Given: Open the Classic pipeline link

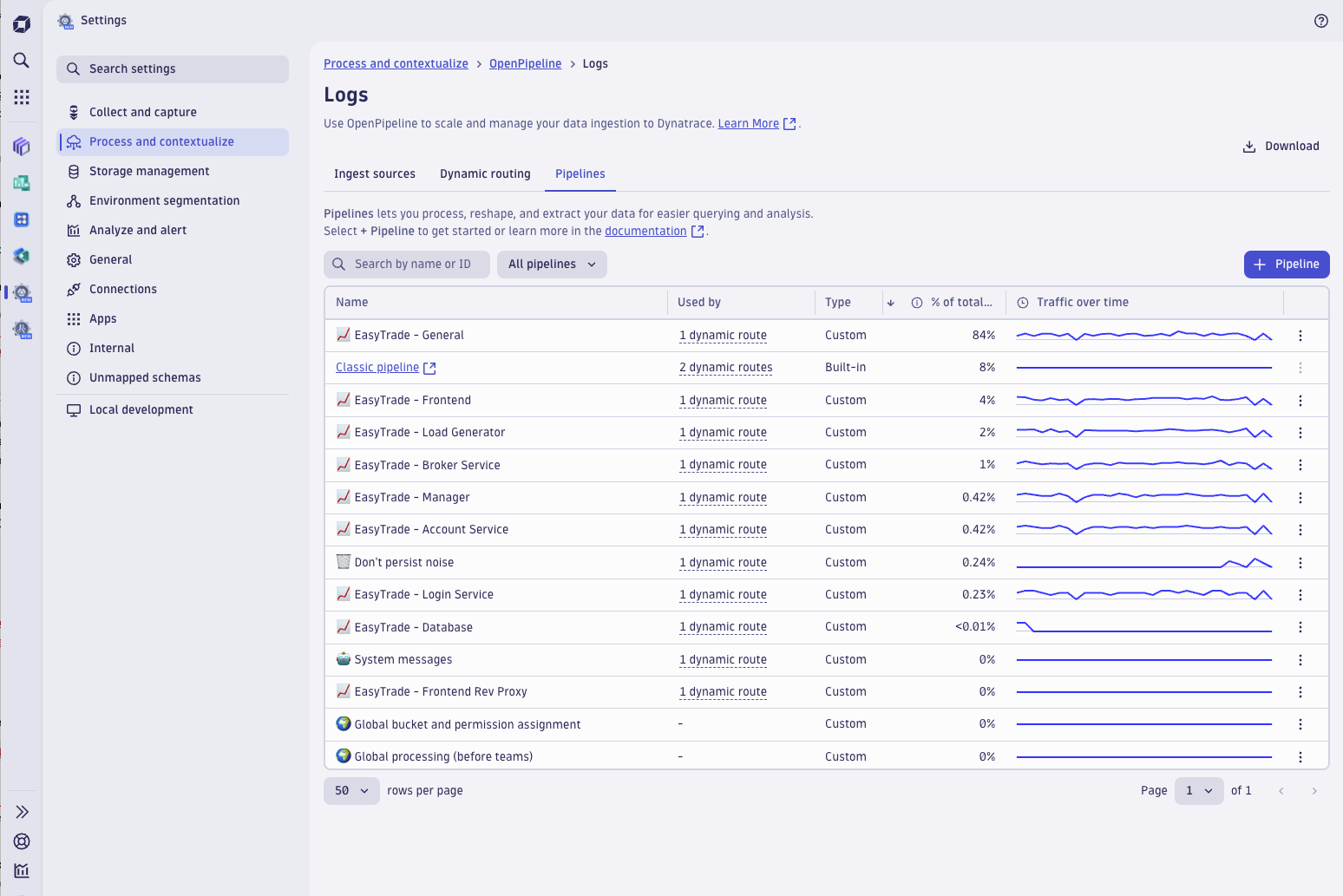Looking at the screenshot, I should (377, 368).
